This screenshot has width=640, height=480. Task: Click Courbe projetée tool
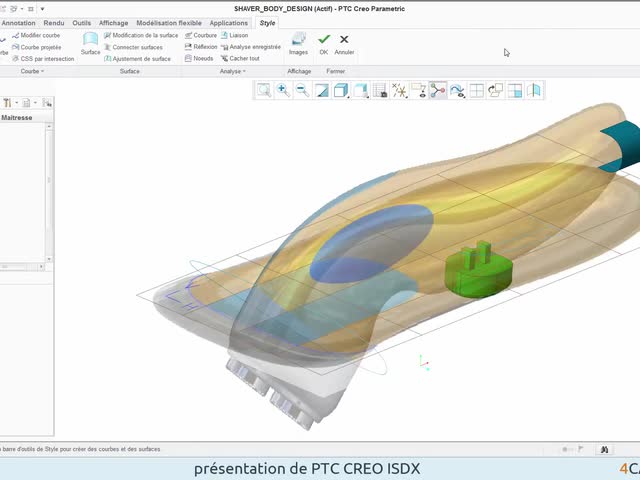coord(37,47)
